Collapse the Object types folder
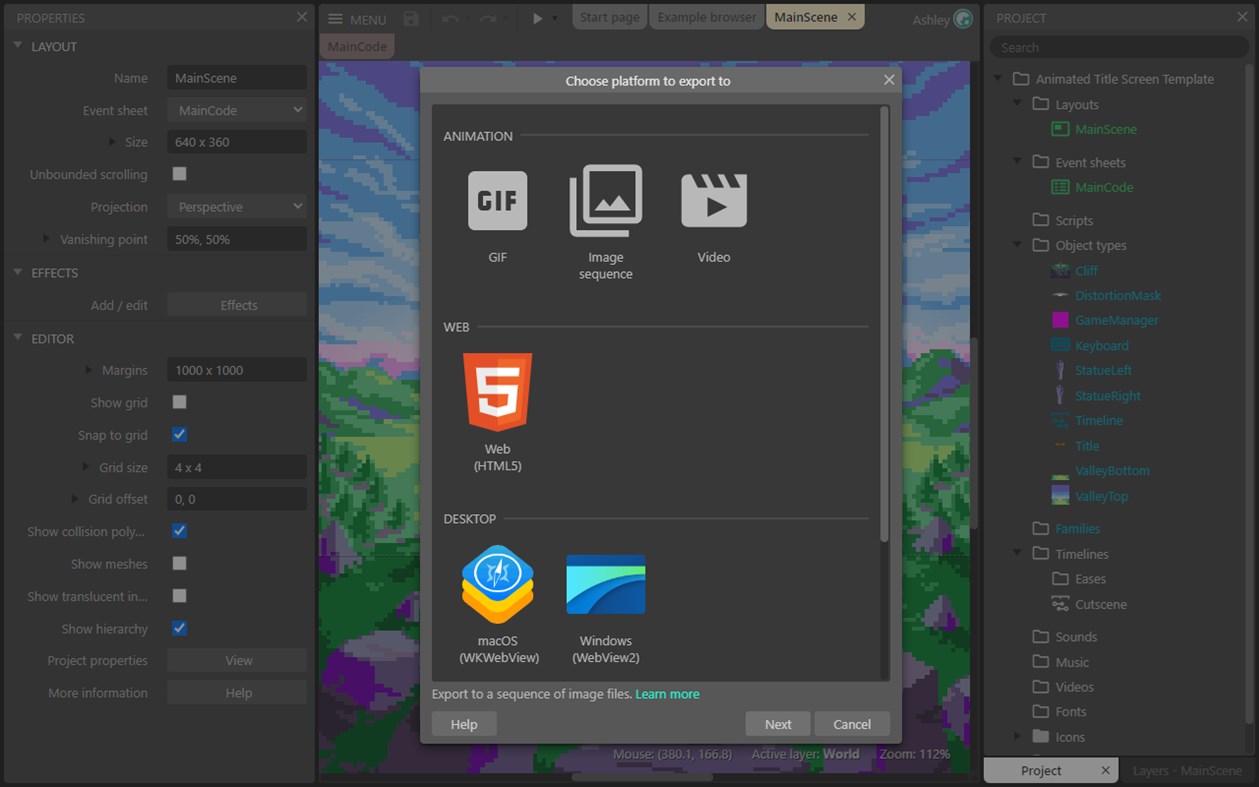The height and width of the screenshot is (787, 1259). [1014, 245]
